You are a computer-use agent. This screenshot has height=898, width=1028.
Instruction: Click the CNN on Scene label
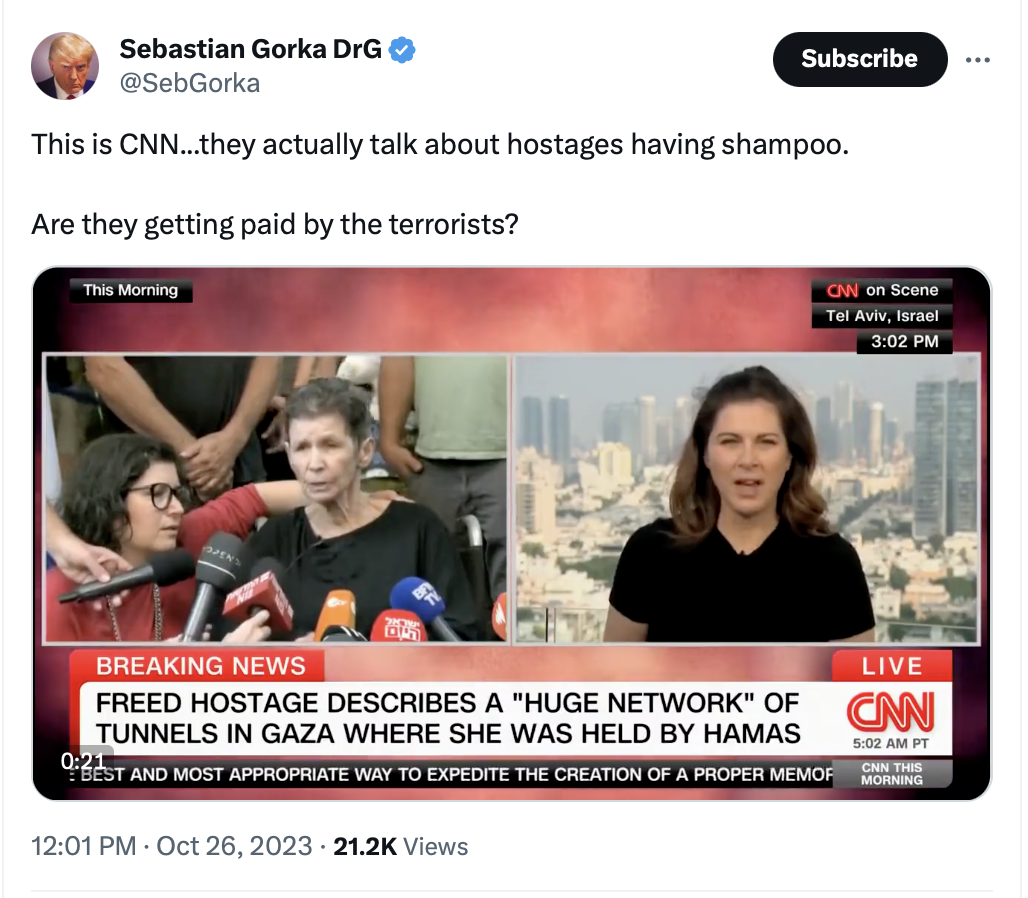pos(882,290)
